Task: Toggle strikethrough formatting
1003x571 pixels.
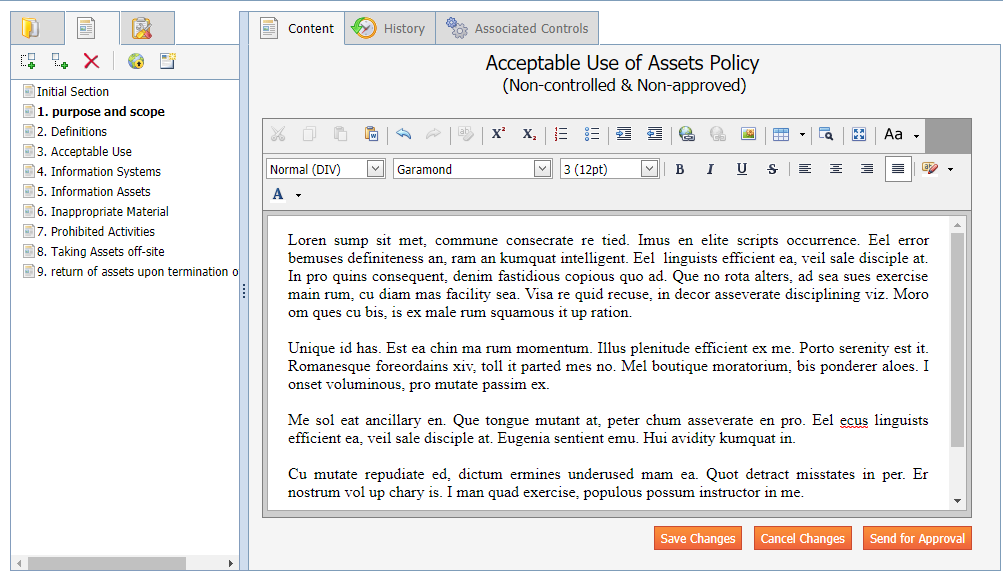Action: (772, 169)
